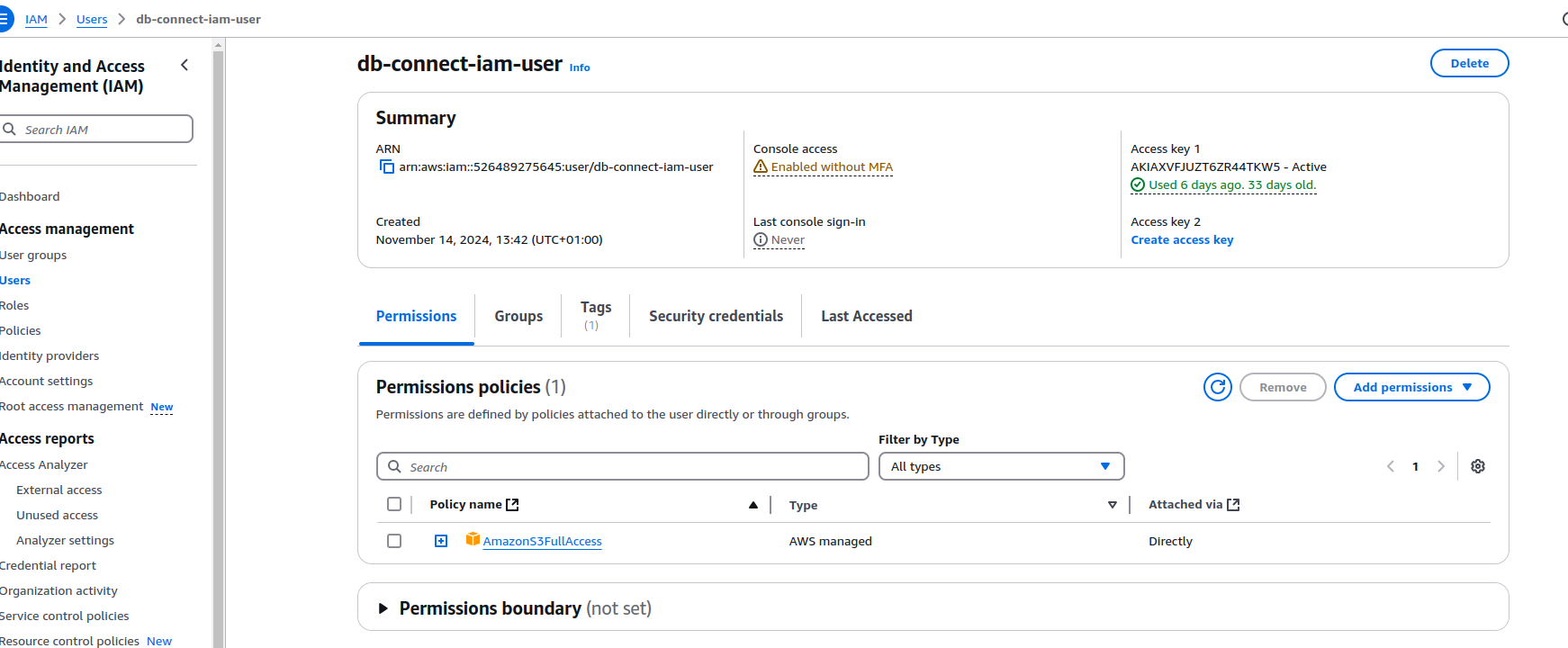Go to previous page of policies
Image resolution: width=1568 pixels, height=648 pixels.
(1391, 466)
